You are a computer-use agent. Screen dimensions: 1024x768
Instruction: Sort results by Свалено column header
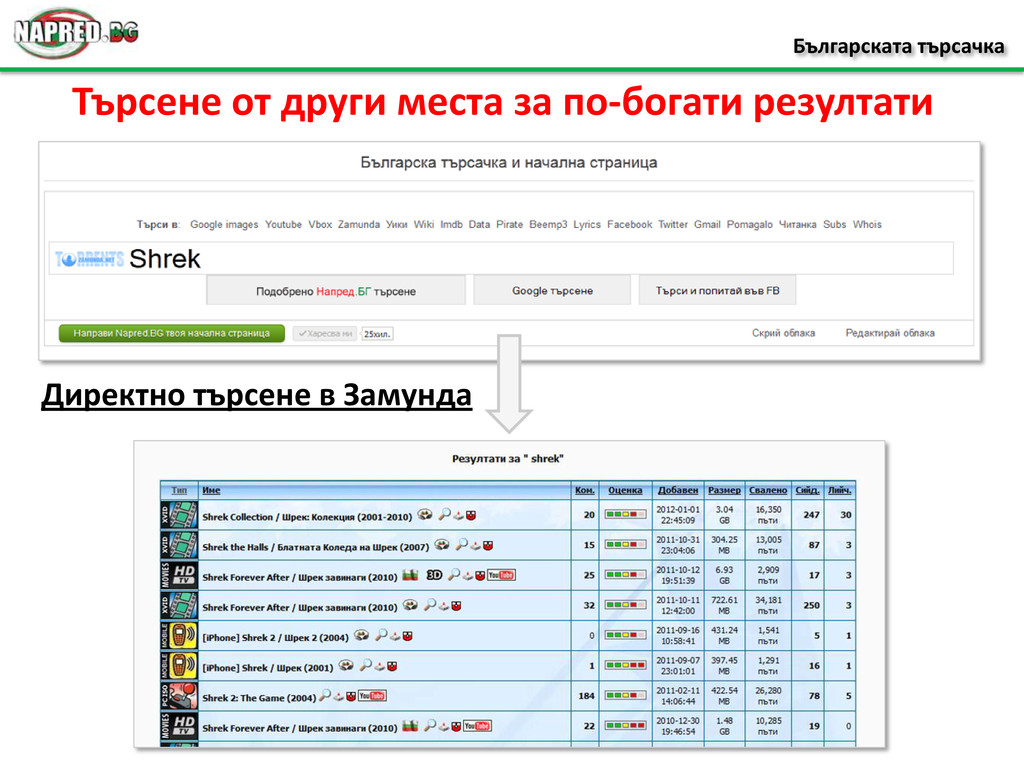click(768, 490)
